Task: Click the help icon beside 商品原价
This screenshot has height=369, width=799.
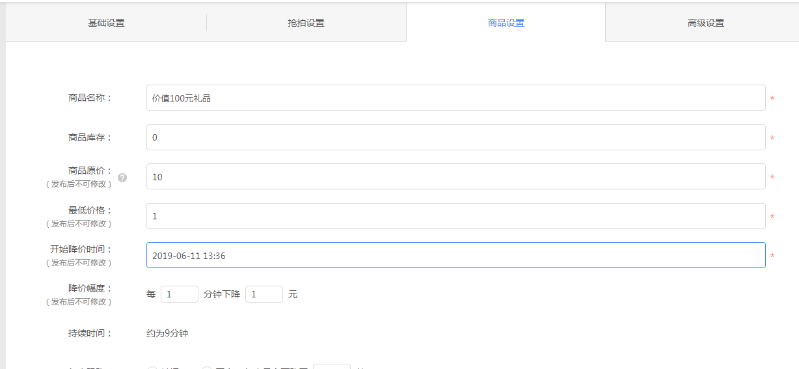Action: pyautogui.click(x=122, y=177)
